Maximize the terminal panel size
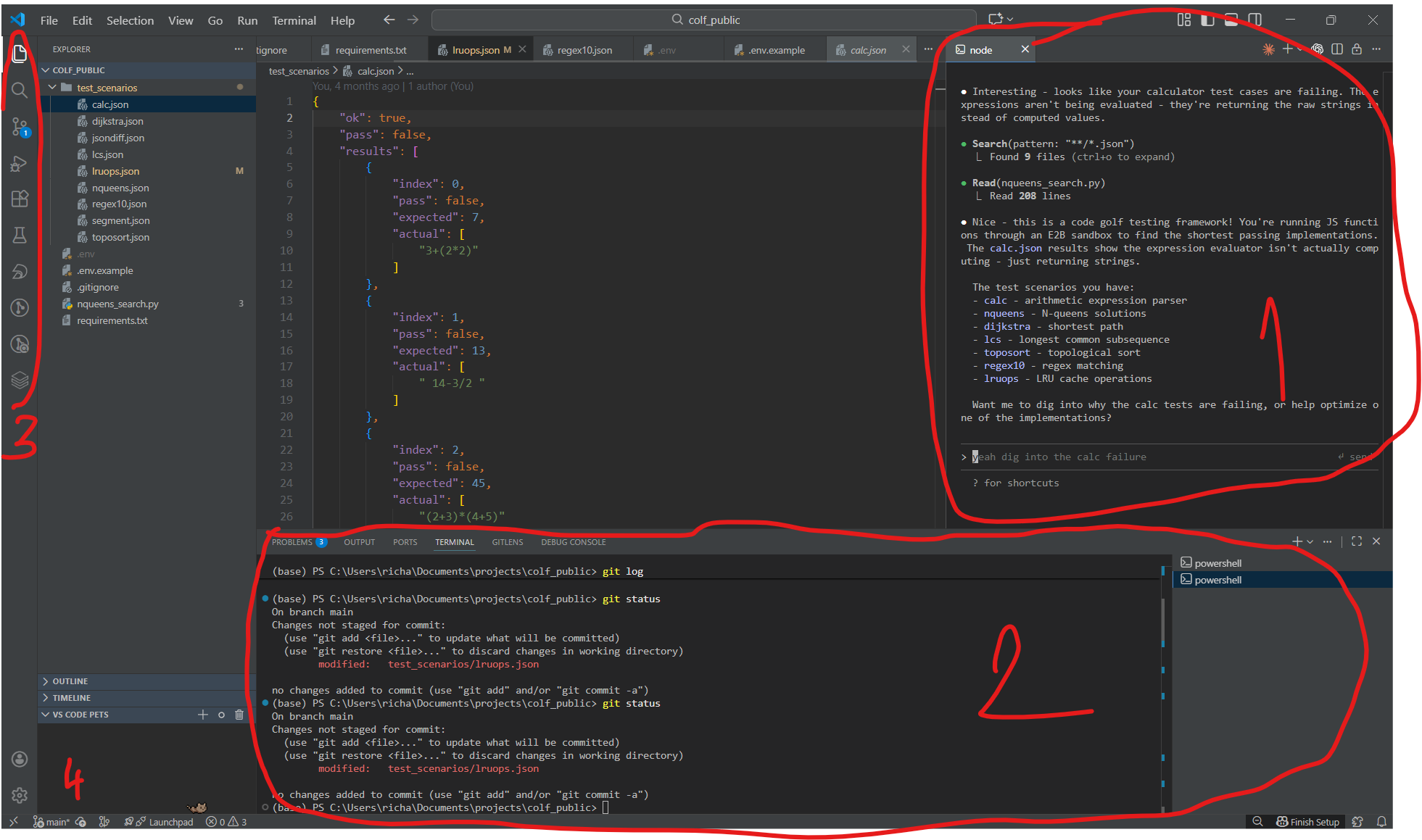Image resolution: width=1422 pixels, height=840 pixels. click(x=1357, y=541)
